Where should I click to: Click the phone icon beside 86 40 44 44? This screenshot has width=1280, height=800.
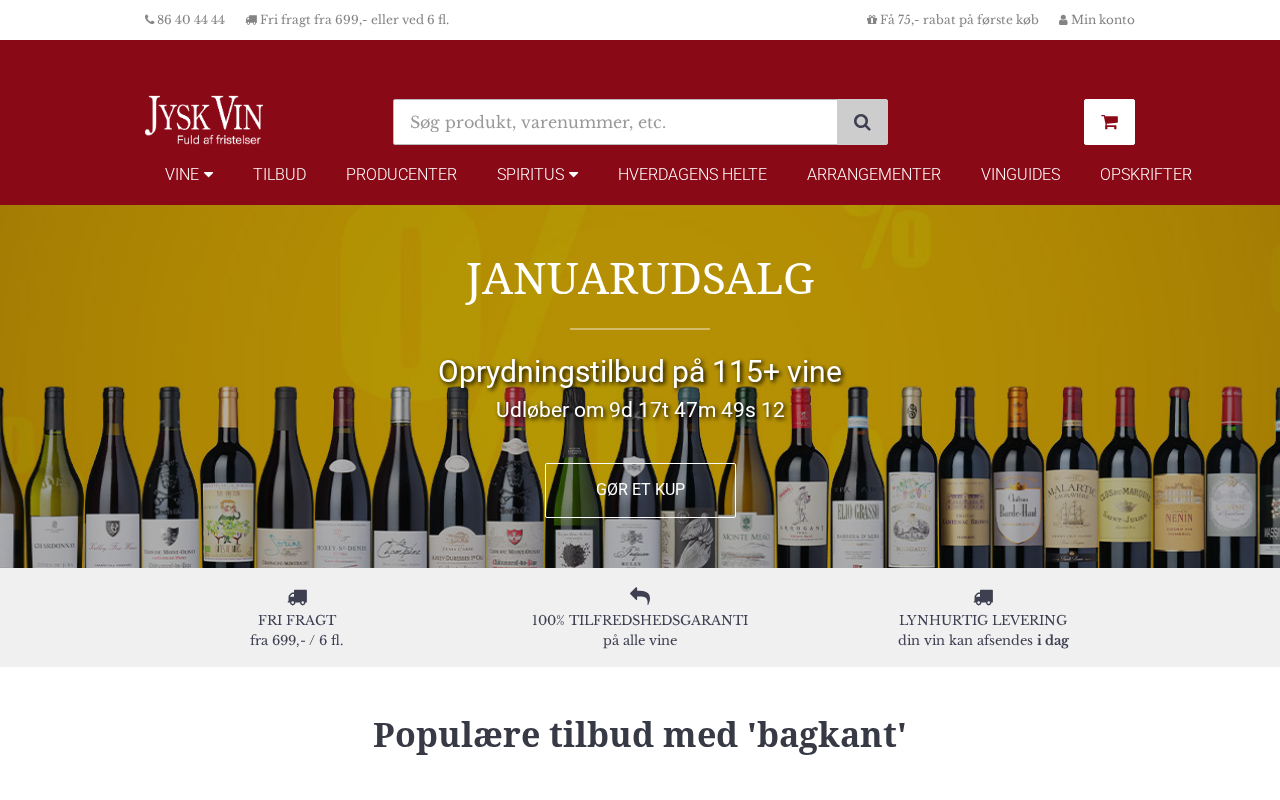pos(150,20)
